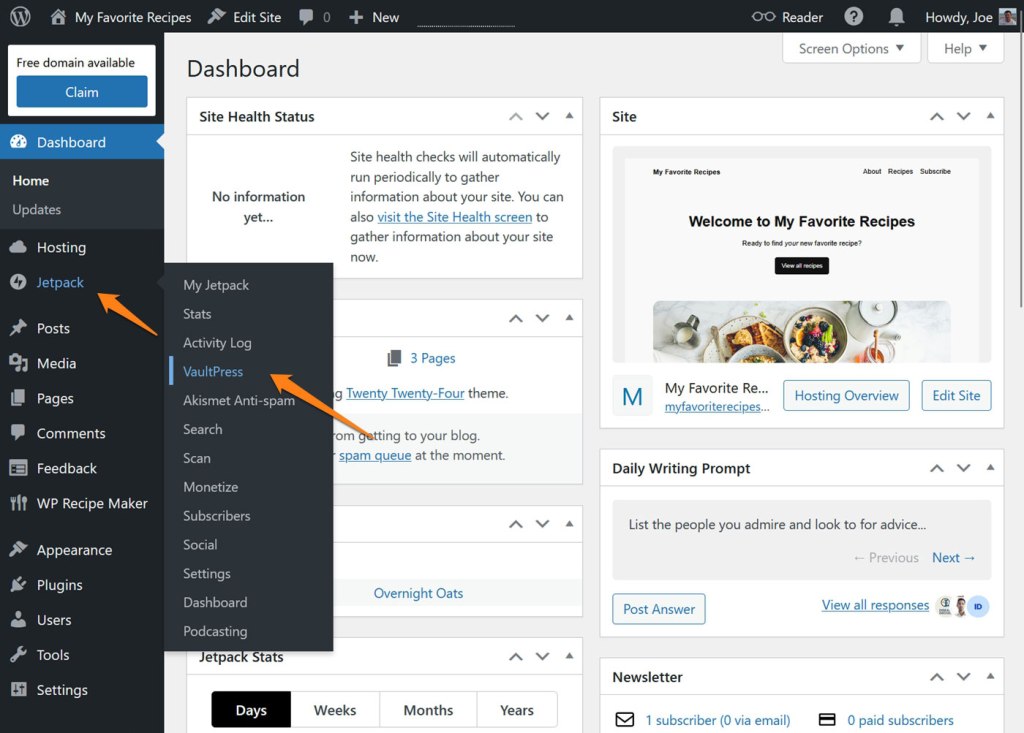
Task: Move Site Health Status panel up
Action: (515, 116)
